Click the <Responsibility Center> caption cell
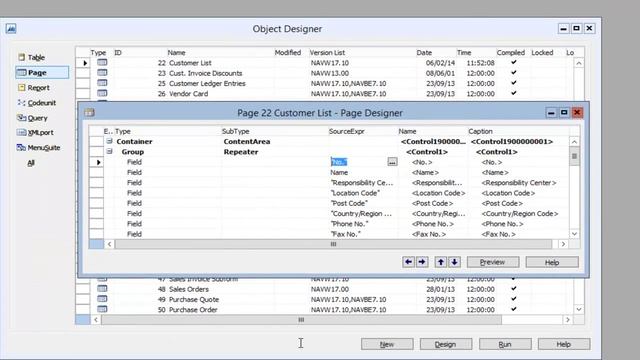This screenshot has width=640, height=360. point(518,182)
